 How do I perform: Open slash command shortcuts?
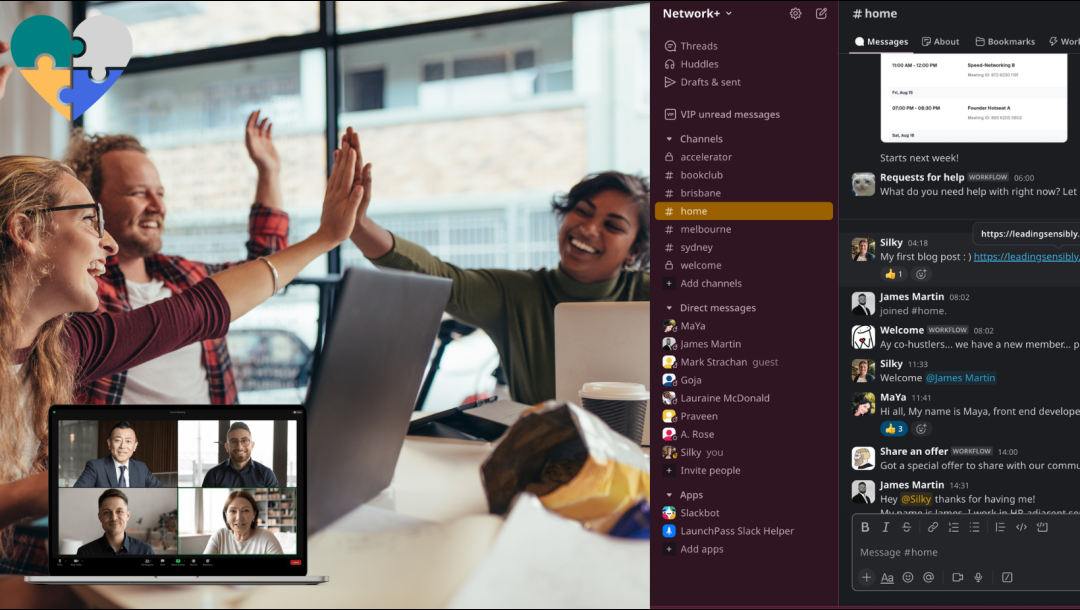[1007, 578]
